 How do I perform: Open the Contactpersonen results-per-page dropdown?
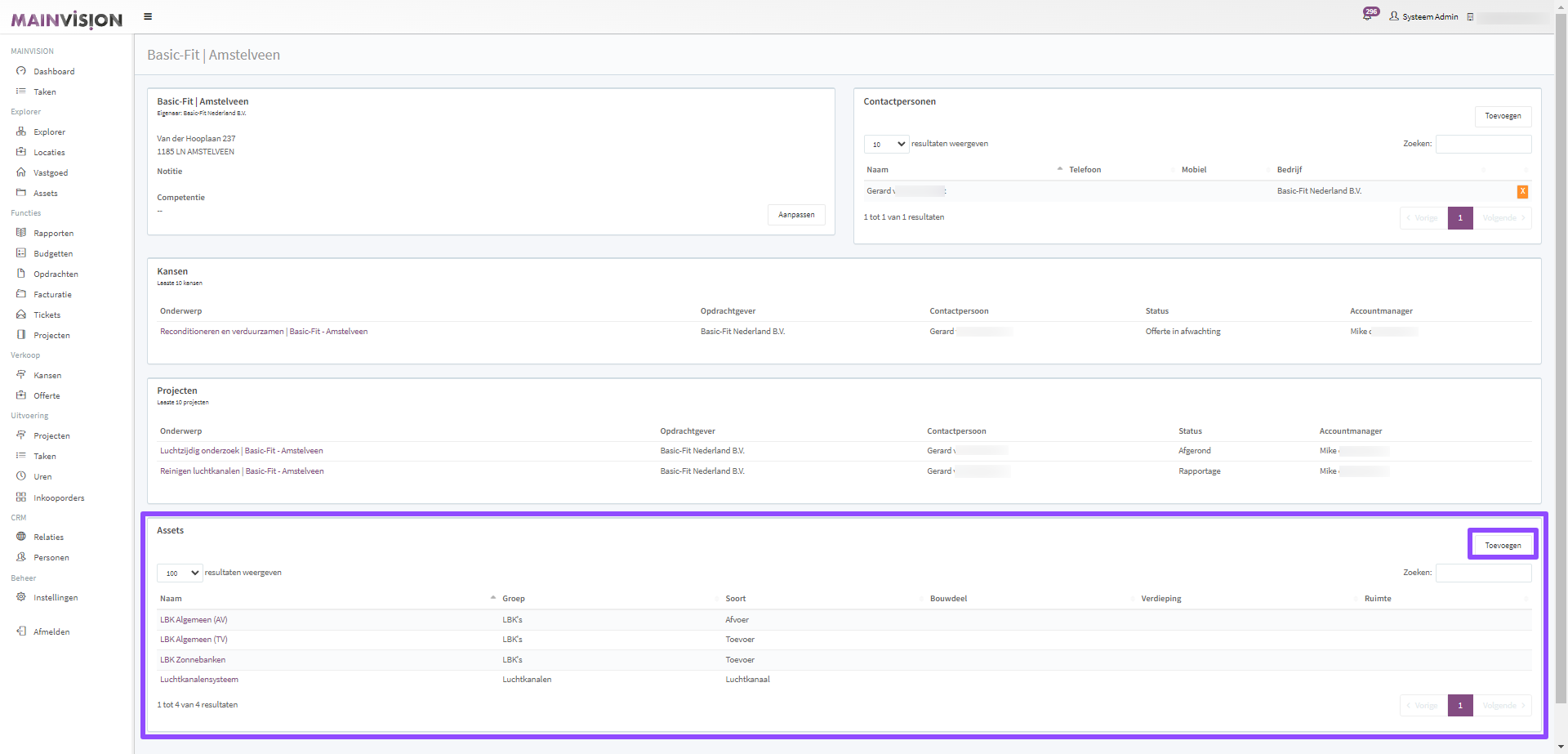pyautogui.click(x=886, y=145)
